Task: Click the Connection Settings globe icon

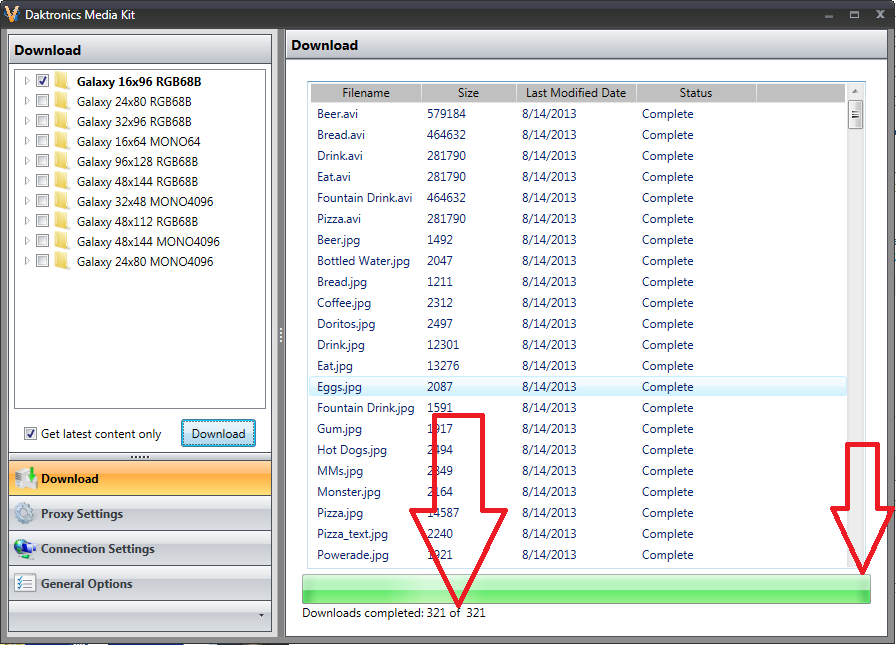Action: point(25,549)
